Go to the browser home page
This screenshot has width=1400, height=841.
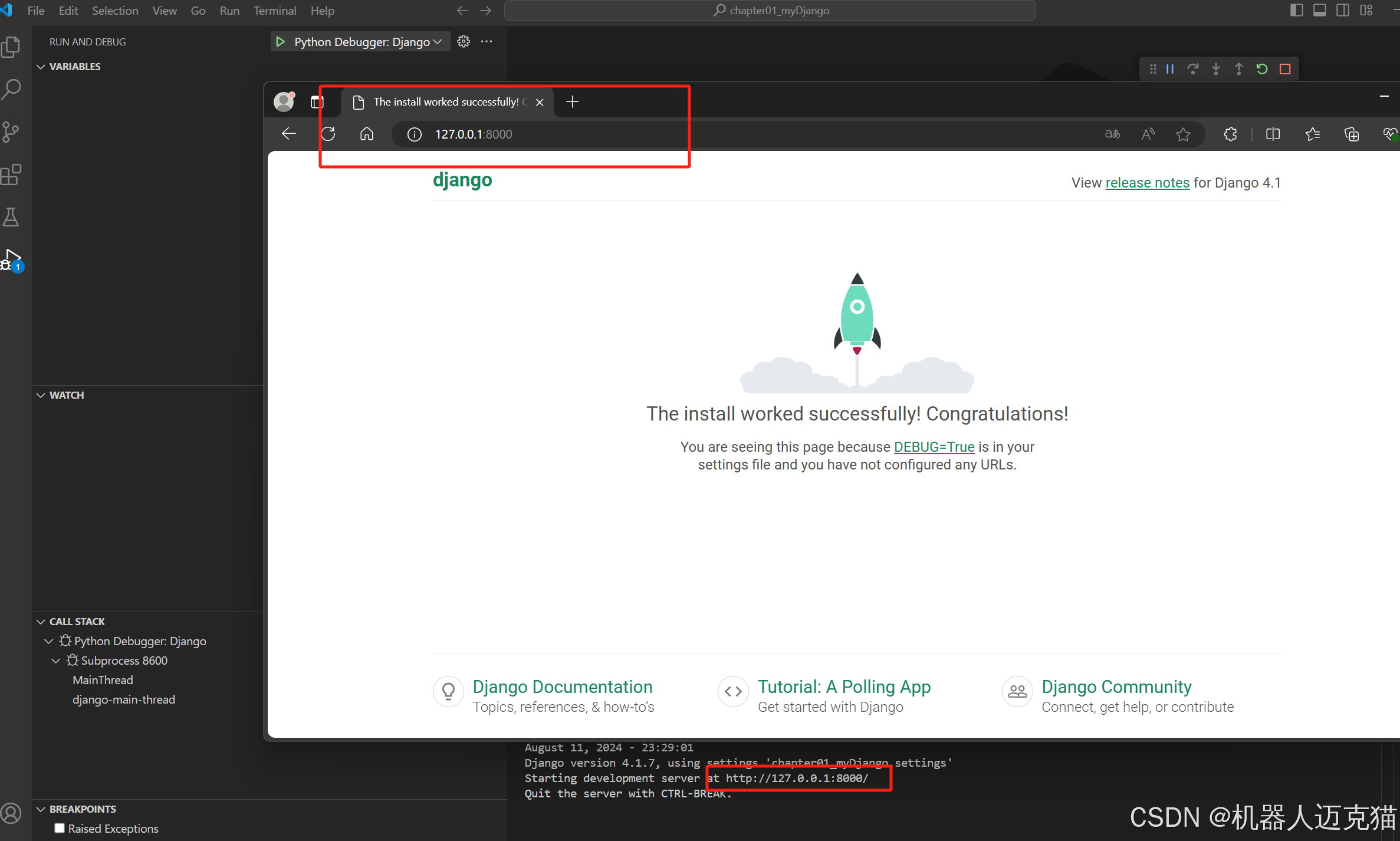367,134
